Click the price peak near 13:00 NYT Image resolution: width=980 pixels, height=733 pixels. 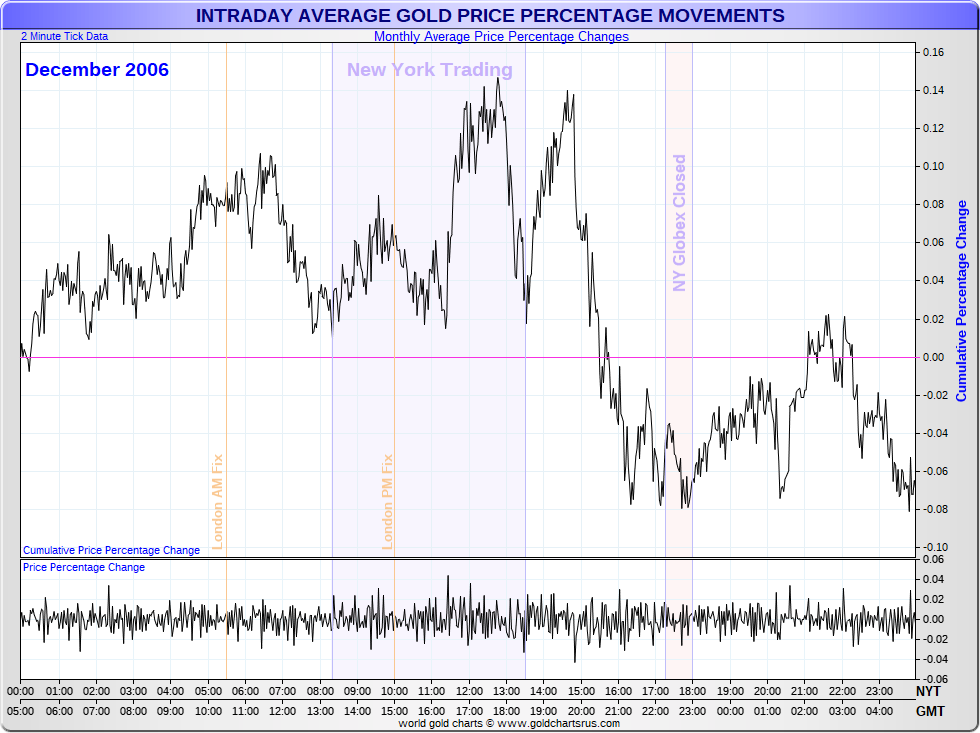point(498,80)
